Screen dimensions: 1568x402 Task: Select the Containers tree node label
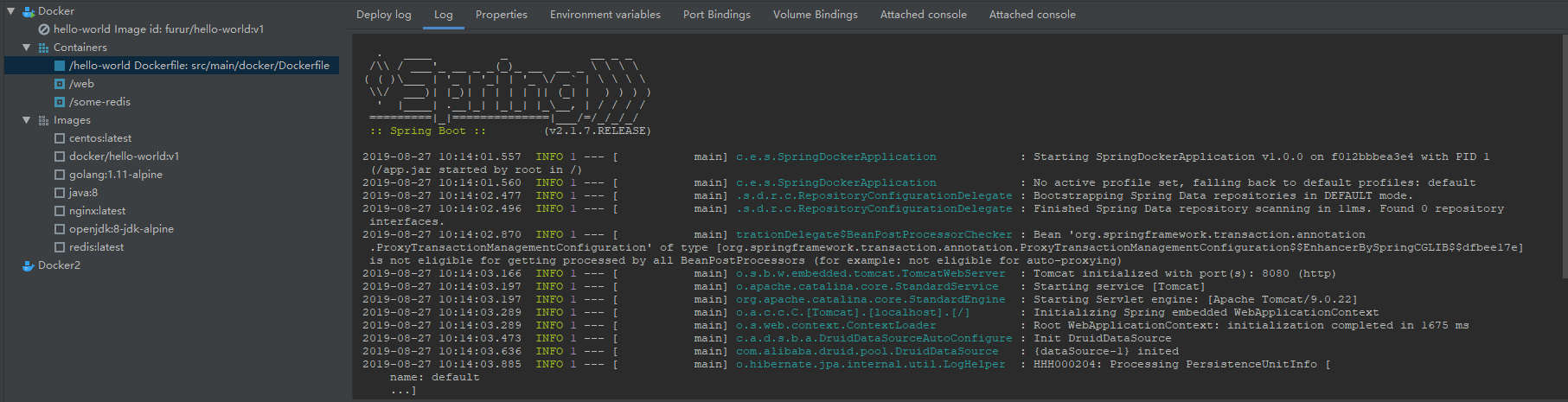(x=80, y=48)
